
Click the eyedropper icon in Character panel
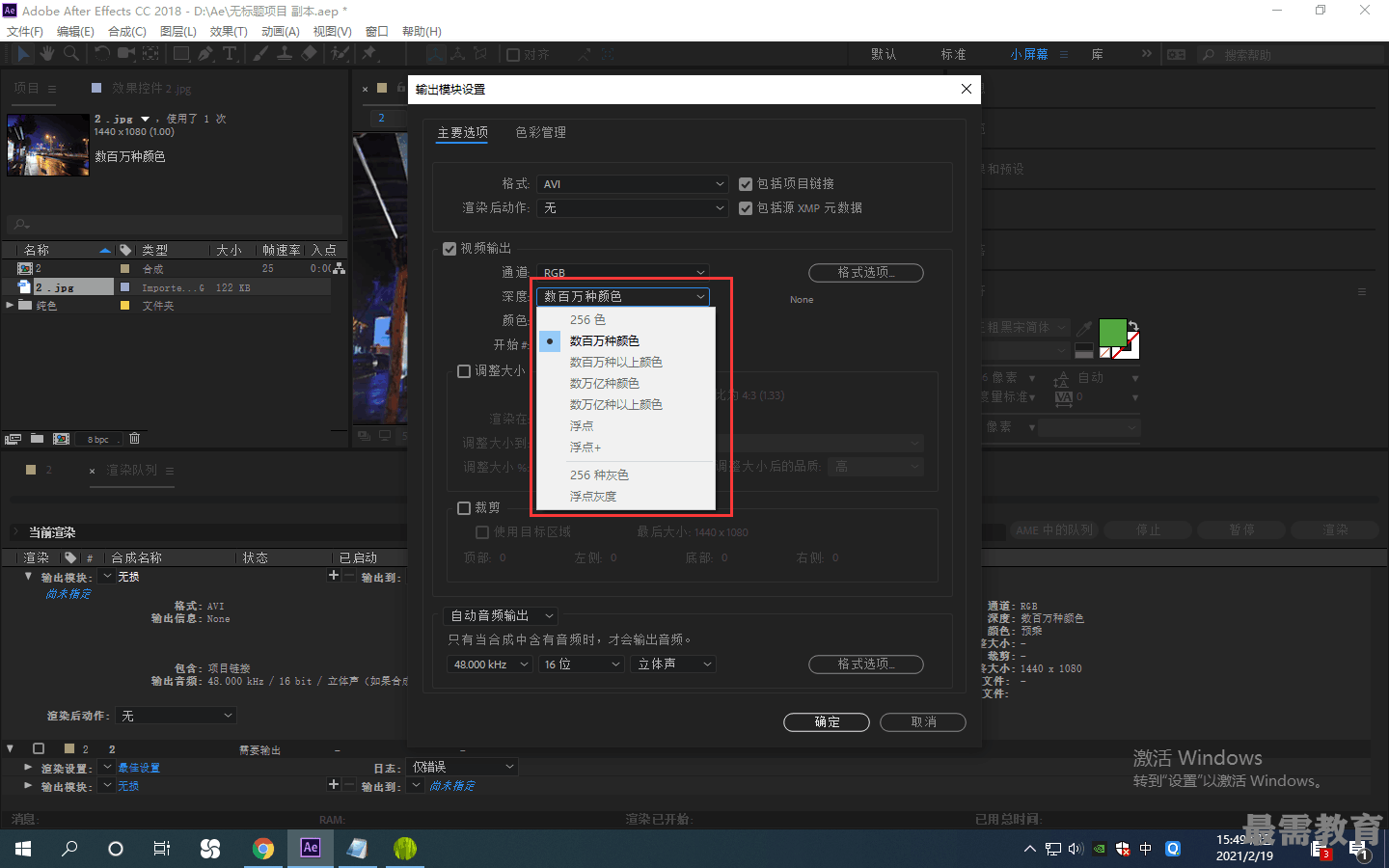point(1084,329)
